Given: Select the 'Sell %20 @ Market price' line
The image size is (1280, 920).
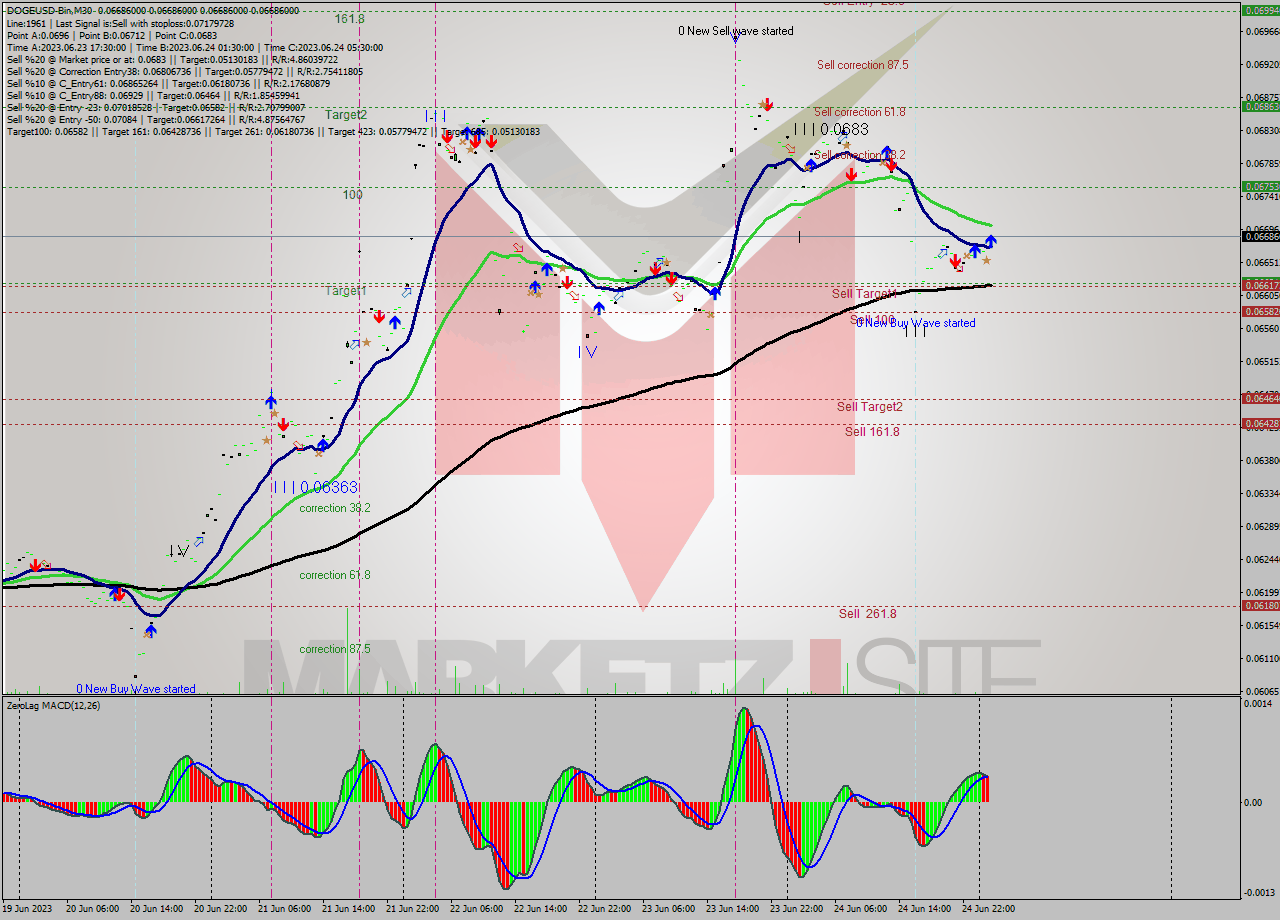Looking at the screenshot, I should click(175, 59).
